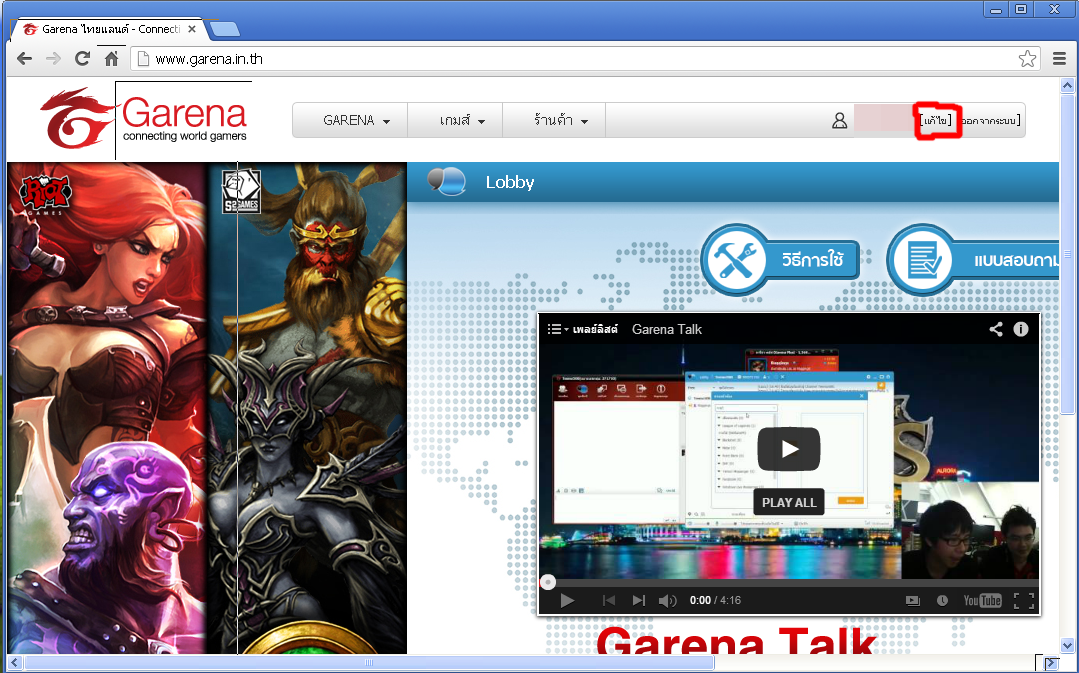
Task: Click the vertical scrollbar up arrow
Action: pyautogui.click(x=1067, y=86)
